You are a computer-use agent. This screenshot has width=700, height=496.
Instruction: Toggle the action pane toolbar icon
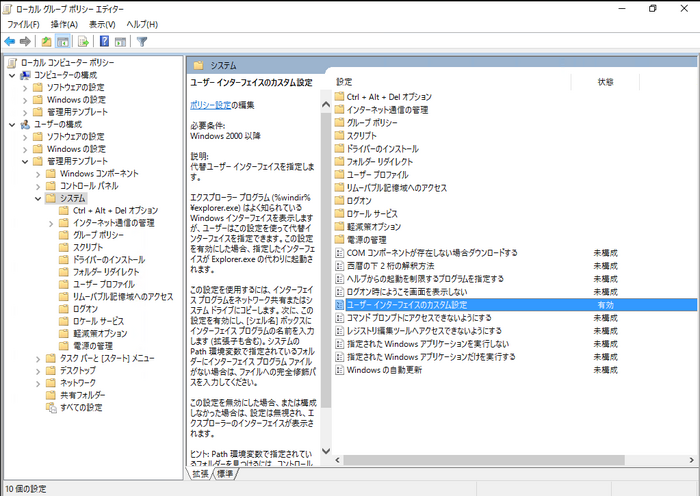click(x=120, y=42)
